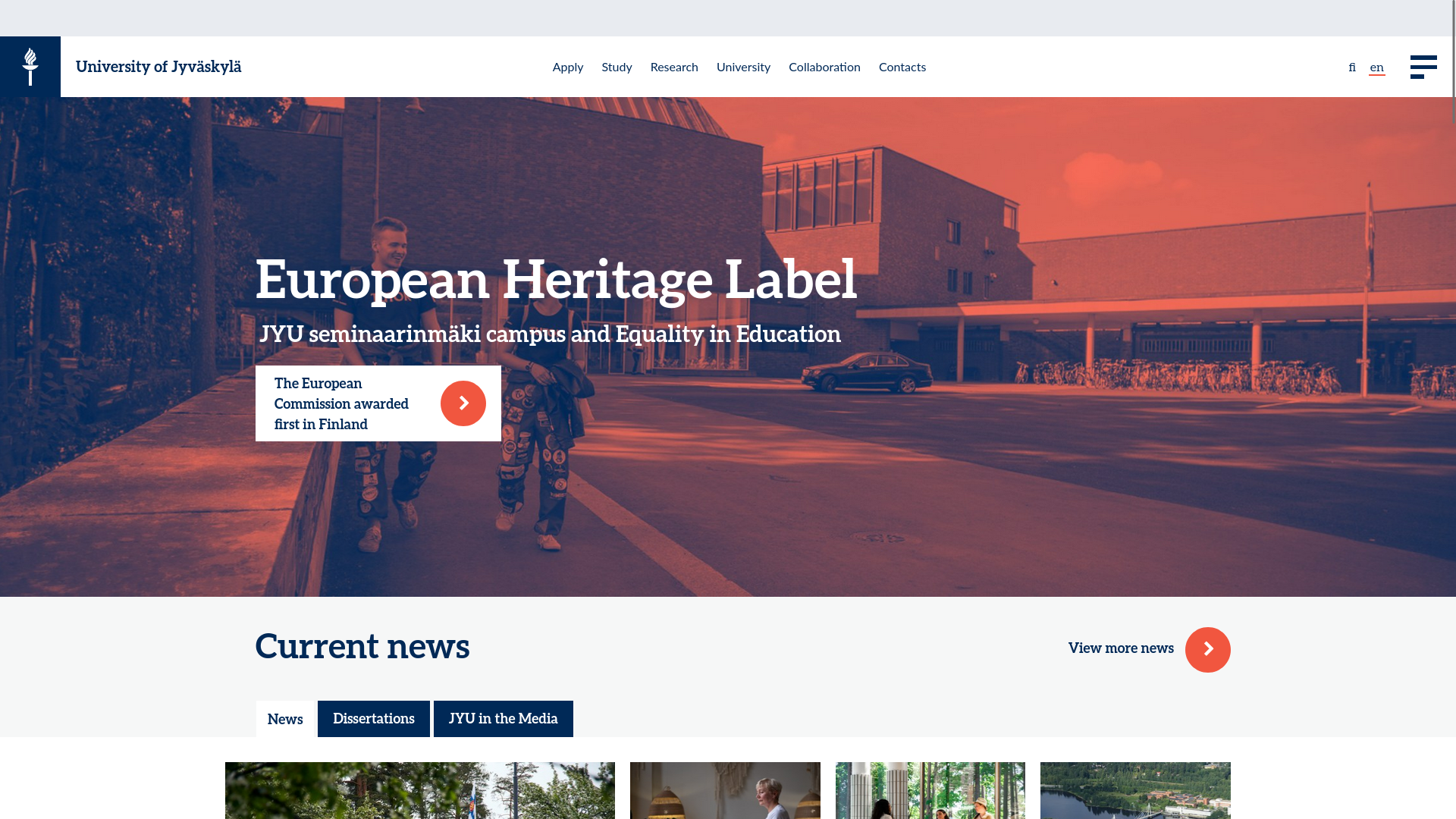Open the news thumbnail with woman and lamps

tap(725, 790)
